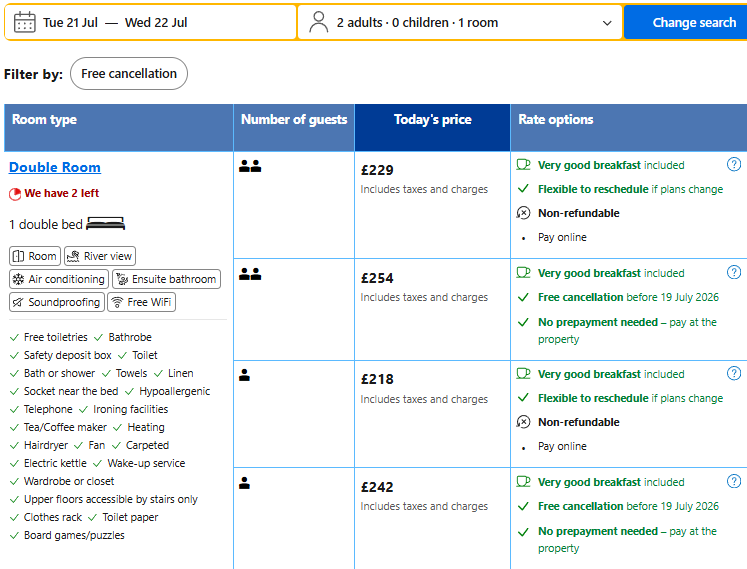Click single-guest icon in the £242 row
This screenshot has width=747, height=569.
point(244,483)
